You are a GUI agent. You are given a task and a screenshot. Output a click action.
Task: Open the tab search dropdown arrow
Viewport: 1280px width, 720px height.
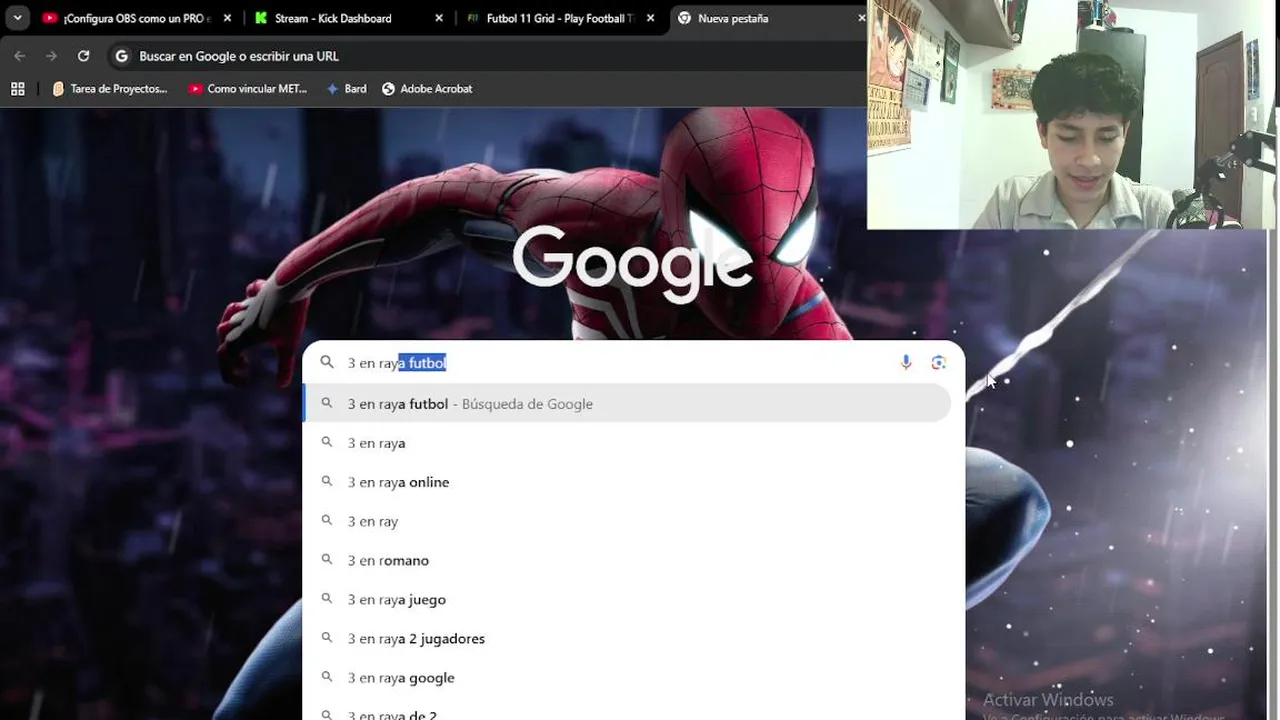(17, 18)
